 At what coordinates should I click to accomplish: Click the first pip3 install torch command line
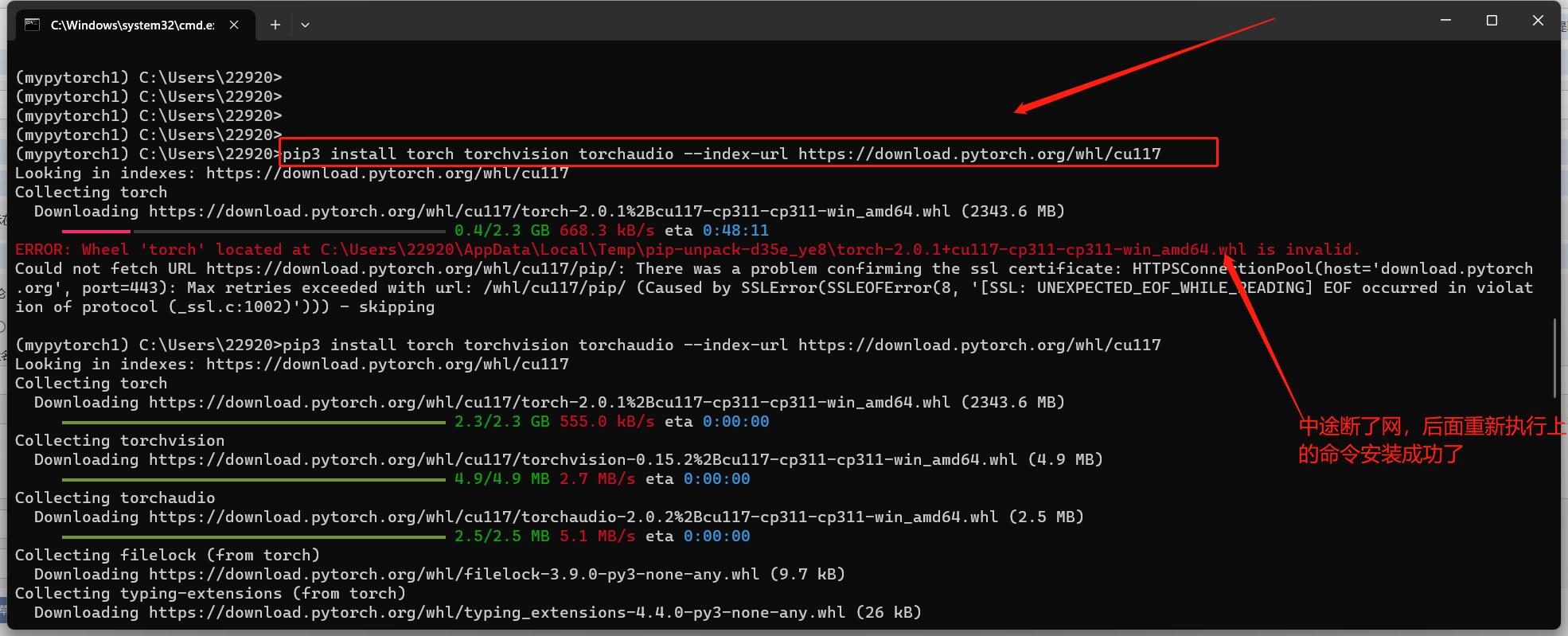click(x=722, y=154)
